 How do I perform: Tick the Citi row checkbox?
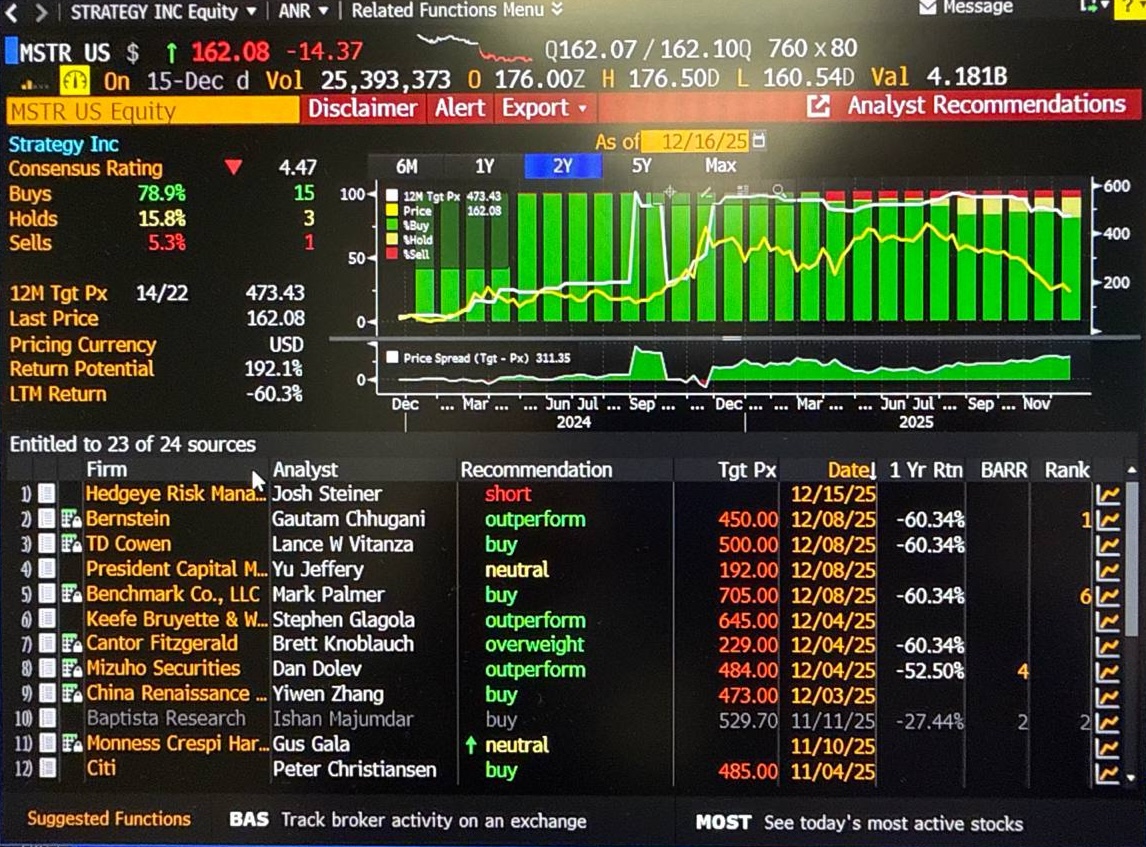47,768
